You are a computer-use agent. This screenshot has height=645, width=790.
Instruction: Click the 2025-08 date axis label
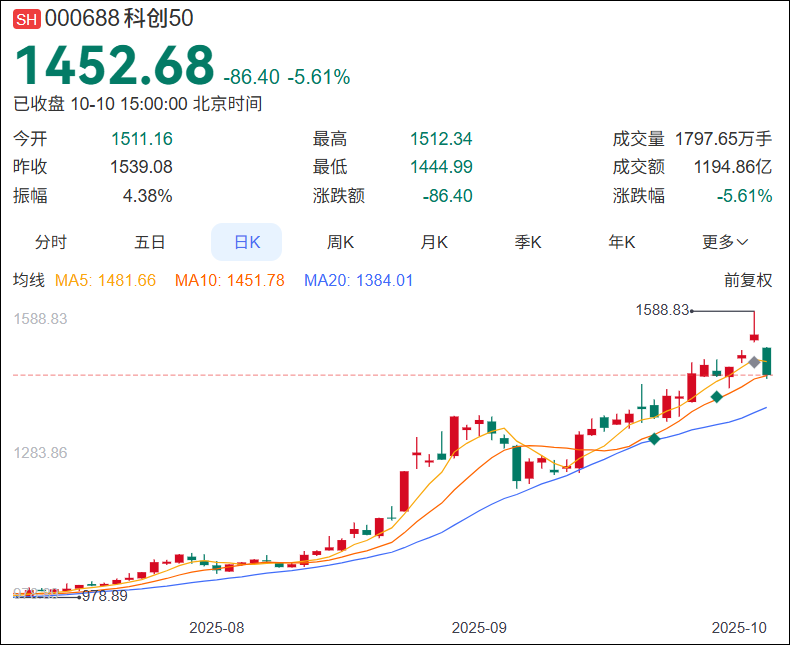[217, 628]
